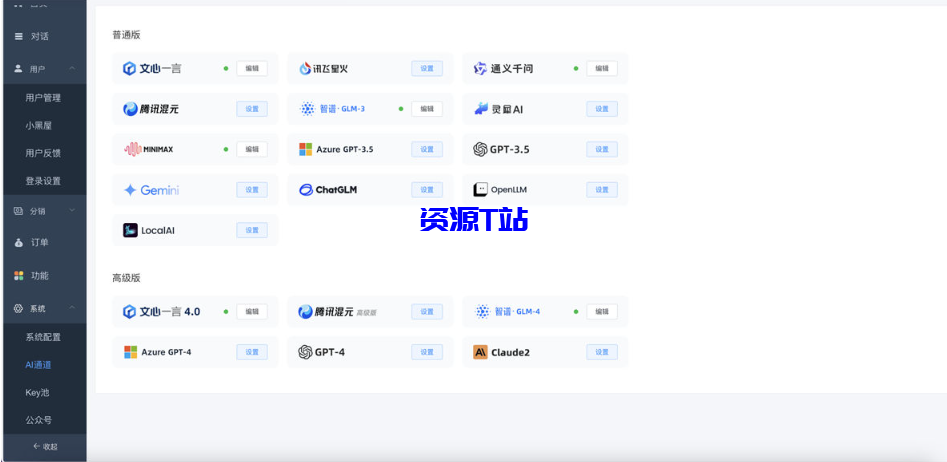This screenshot has width=947, height=462.
Task: Open 系统配置 in sidebar
Action: pyautogui.click(x=43, y=337)
